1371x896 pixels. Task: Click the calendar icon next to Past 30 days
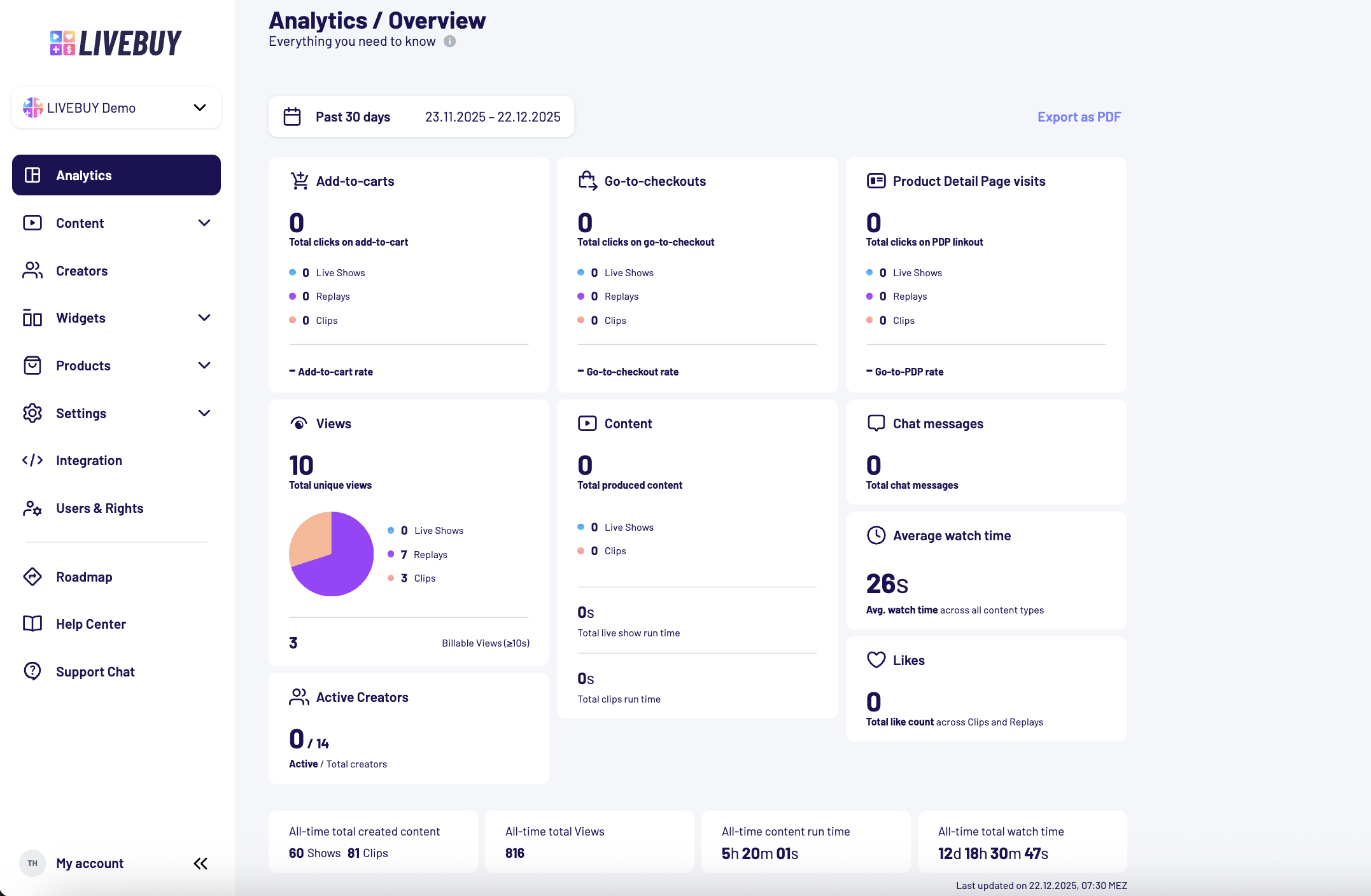pos(292,116)
